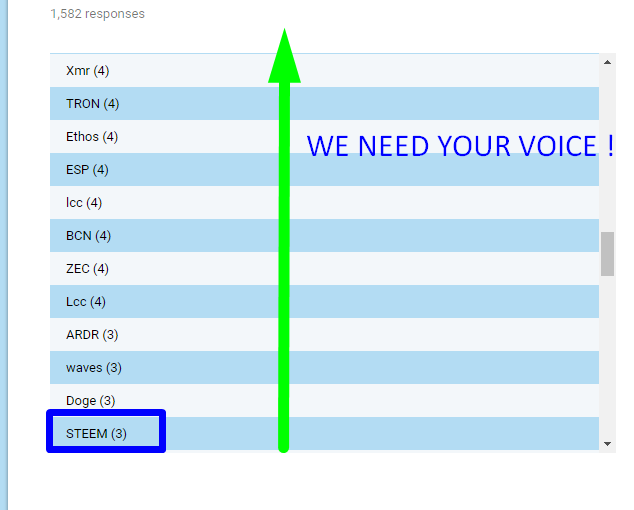Image resolution: width=634 pixels, height=510 pixels.
Task: Select the "Ethos (4)" response row
Action: tap(324, 137)
